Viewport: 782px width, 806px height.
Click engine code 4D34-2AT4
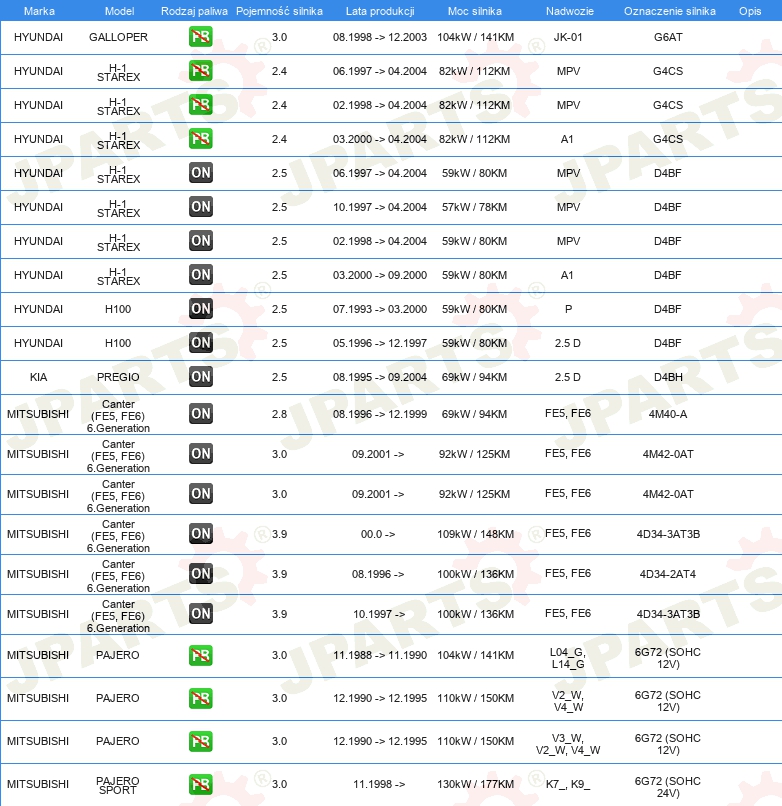(x=668, y=574)
